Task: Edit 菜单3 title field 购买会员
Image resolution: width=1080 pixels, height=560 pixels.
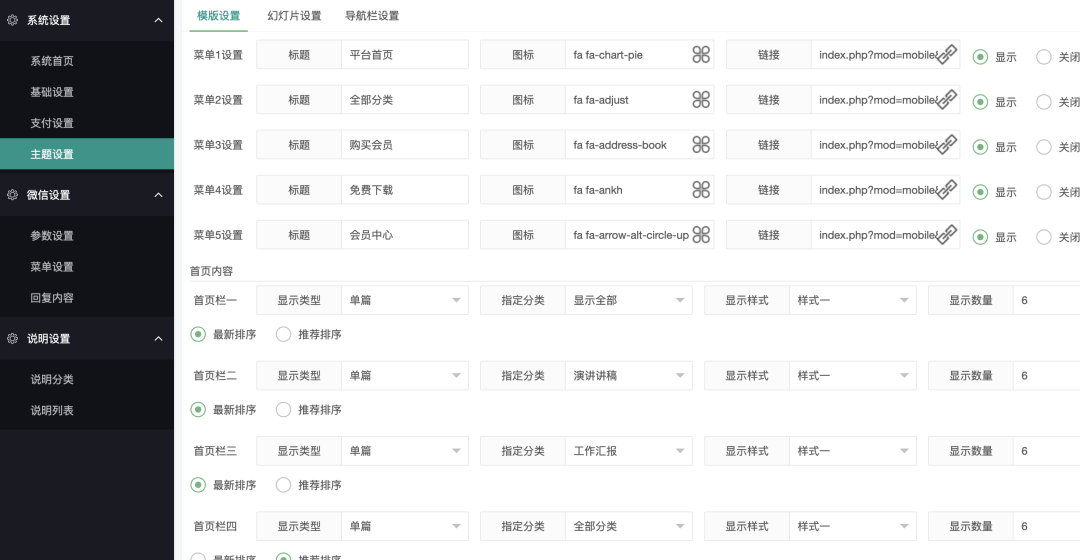Action: pyautogui.click(x=404, y=145)
